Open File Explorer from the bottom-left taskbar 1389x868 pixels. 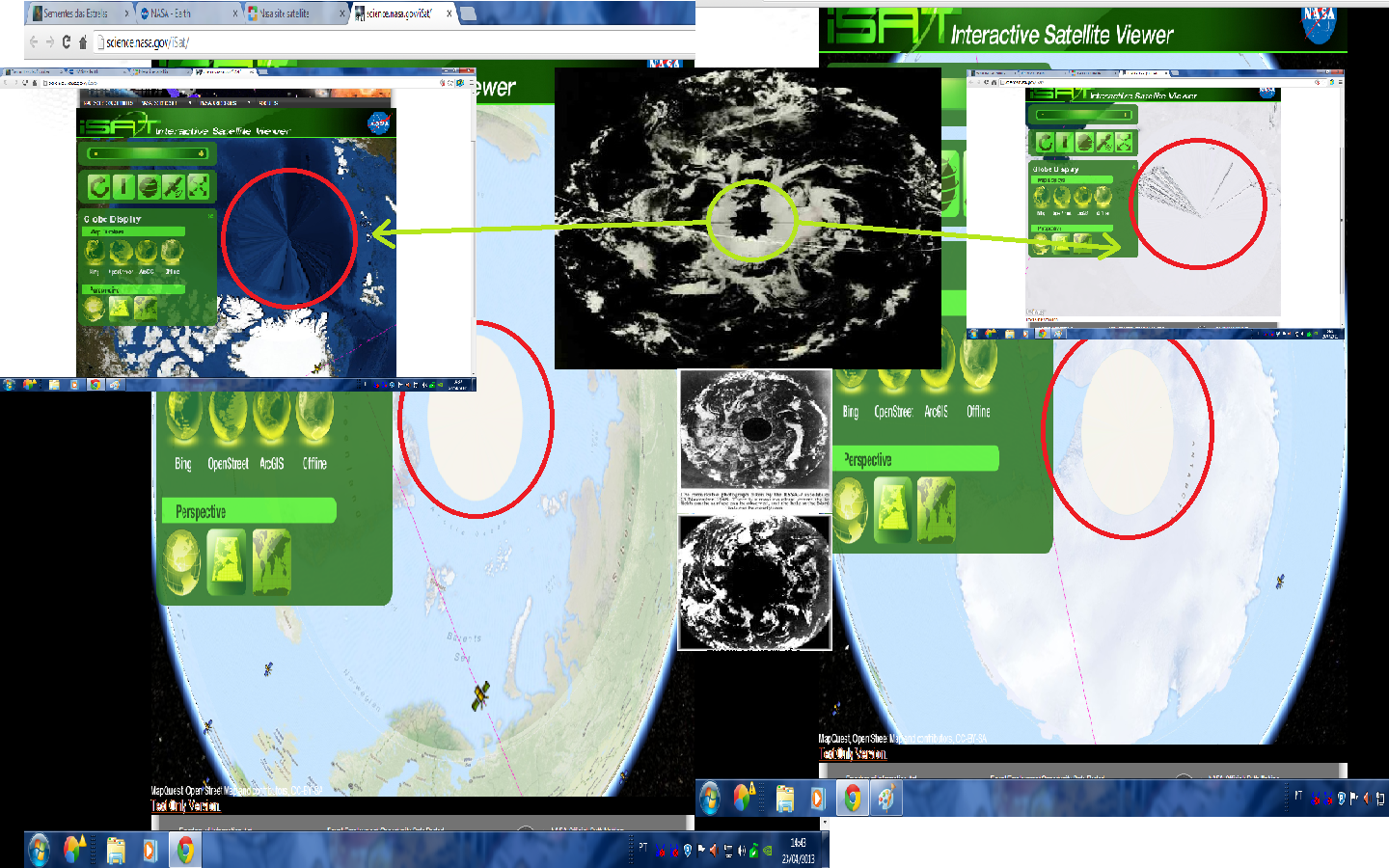[116, 850]
